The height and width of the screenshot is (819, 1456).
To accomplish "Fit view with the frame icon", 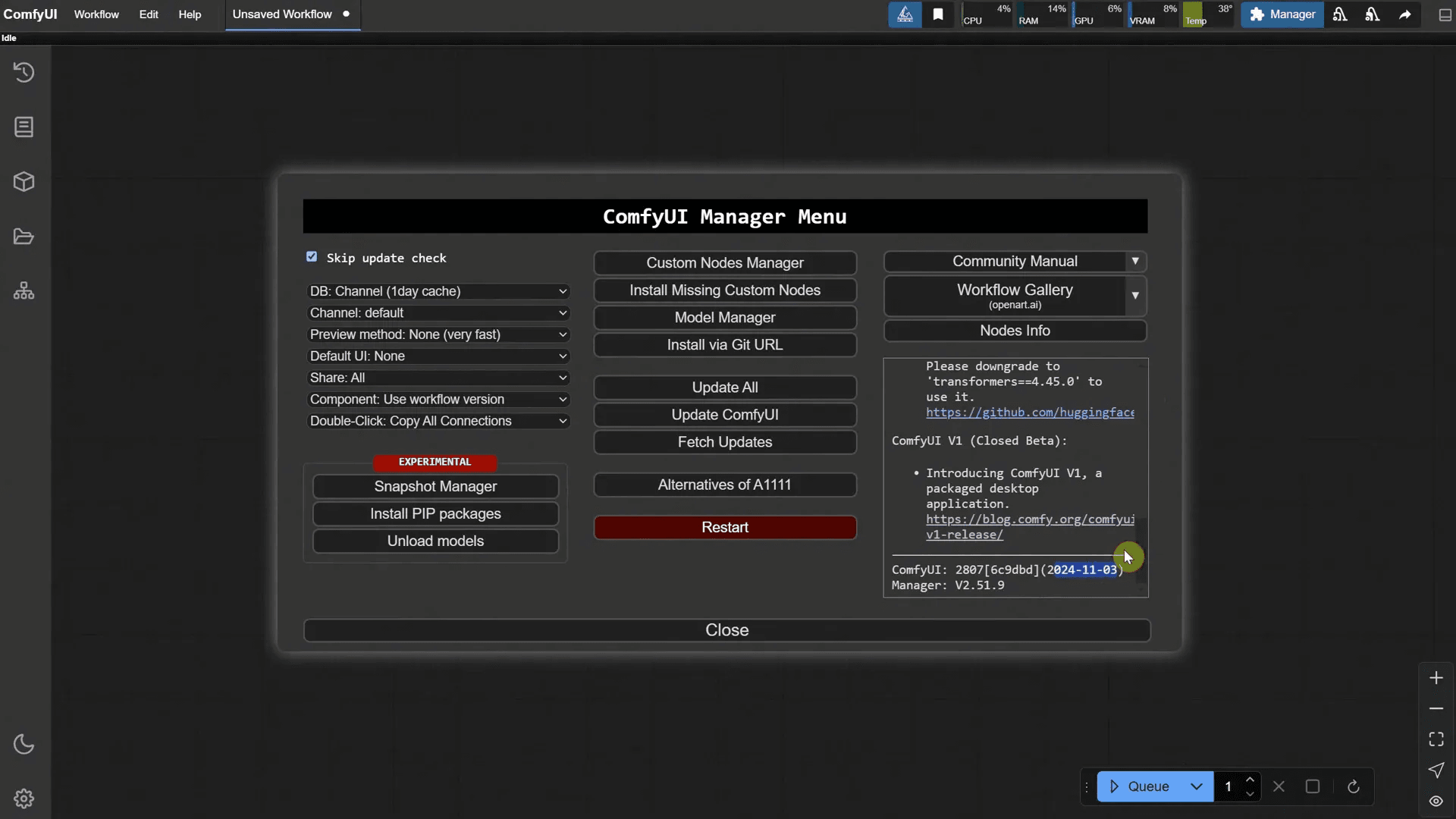I will (1436, 739).
